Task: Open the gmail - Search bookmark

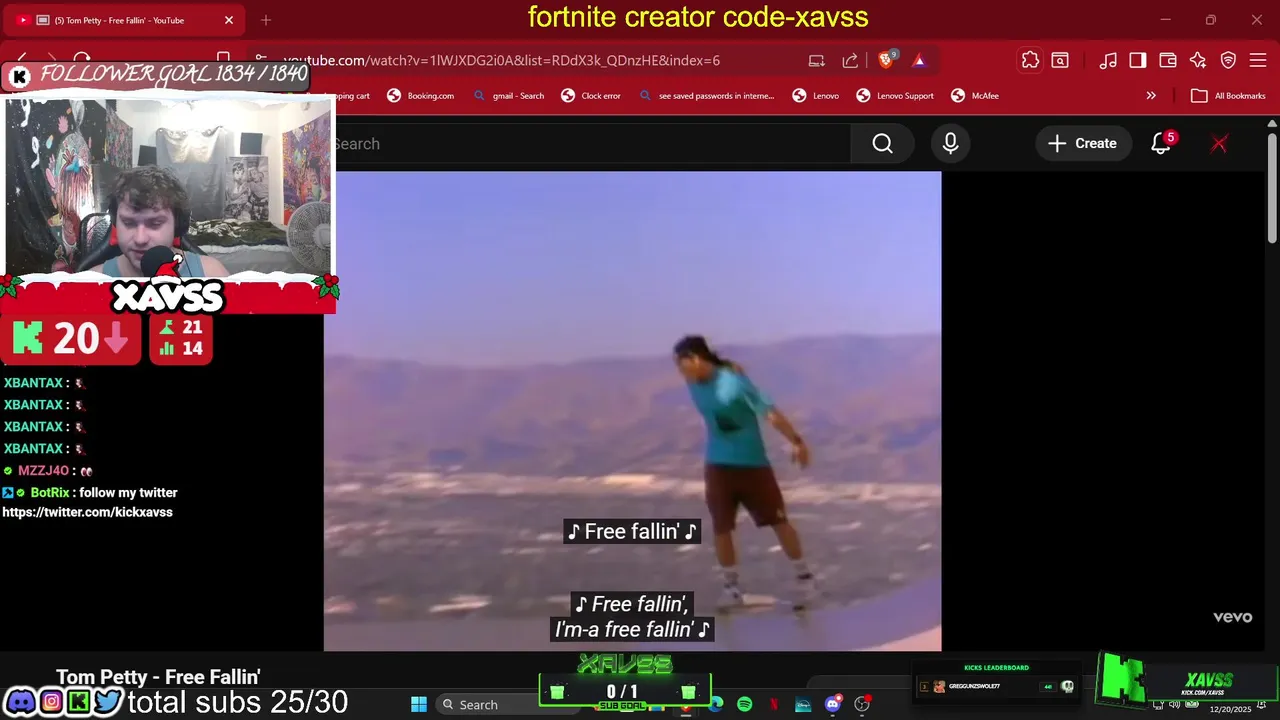Action: (508, 96)
